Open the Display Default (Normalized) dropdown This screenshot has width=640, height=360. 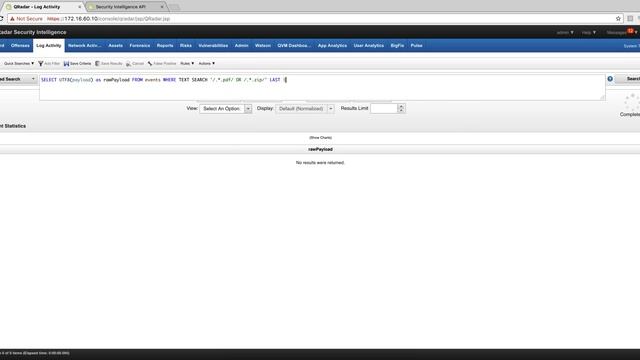coord(305,109)
